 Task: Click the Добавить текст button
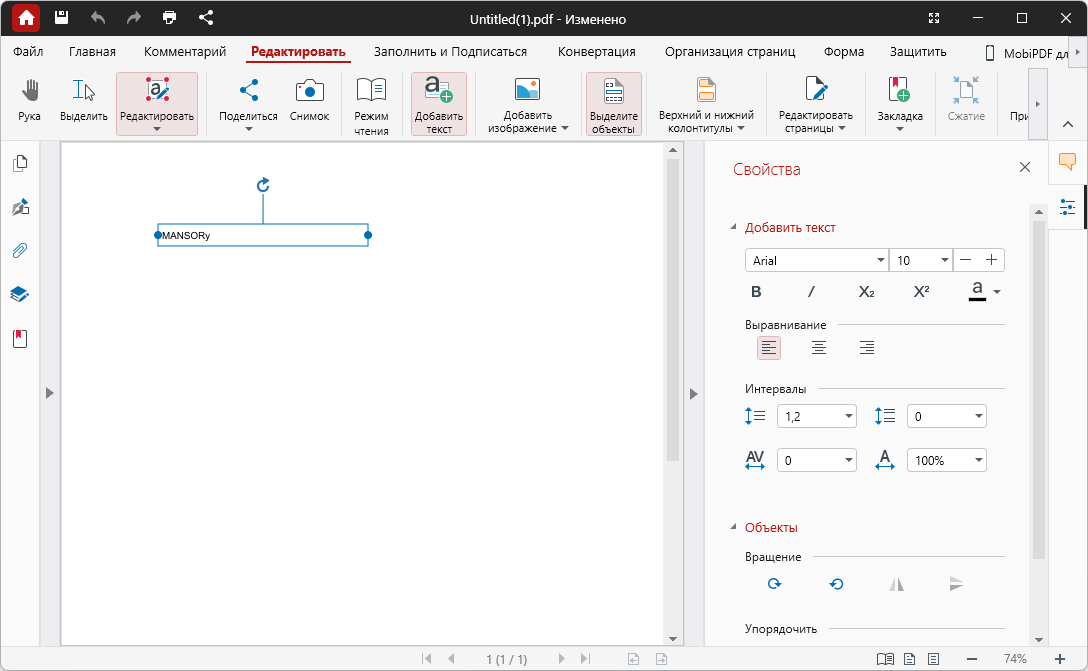coord(439,104)
